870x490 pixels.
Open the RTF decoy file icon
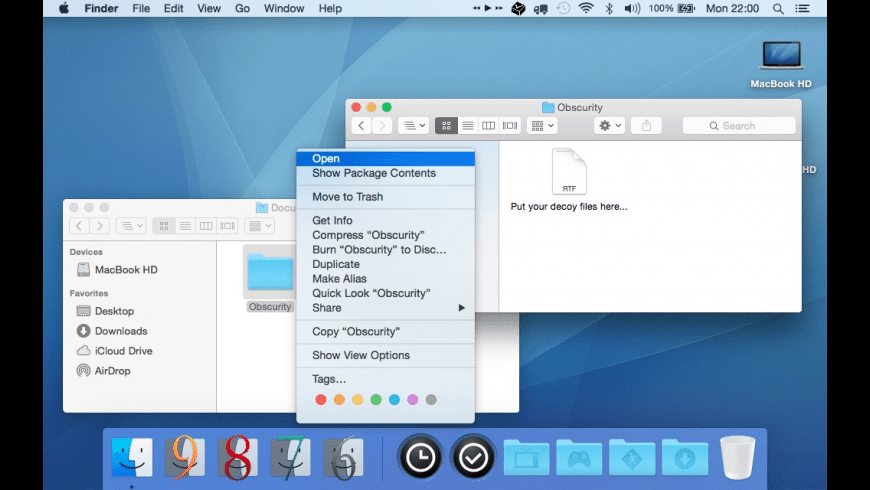coord(568,172)
